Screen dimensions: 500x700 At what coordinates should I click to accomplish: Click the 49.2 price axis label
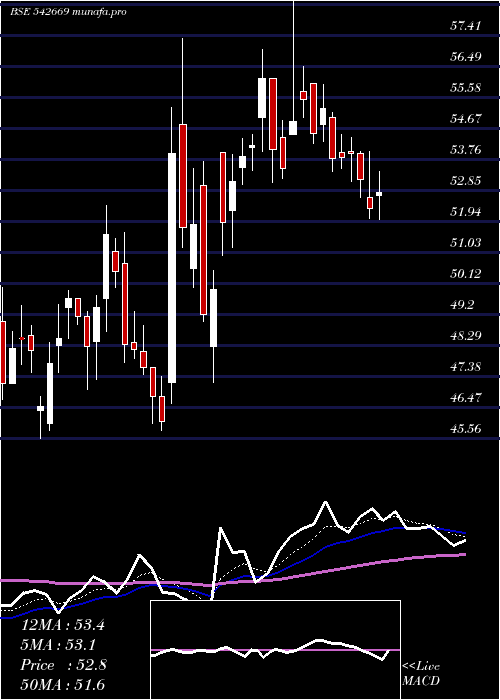tap(462, 305)
